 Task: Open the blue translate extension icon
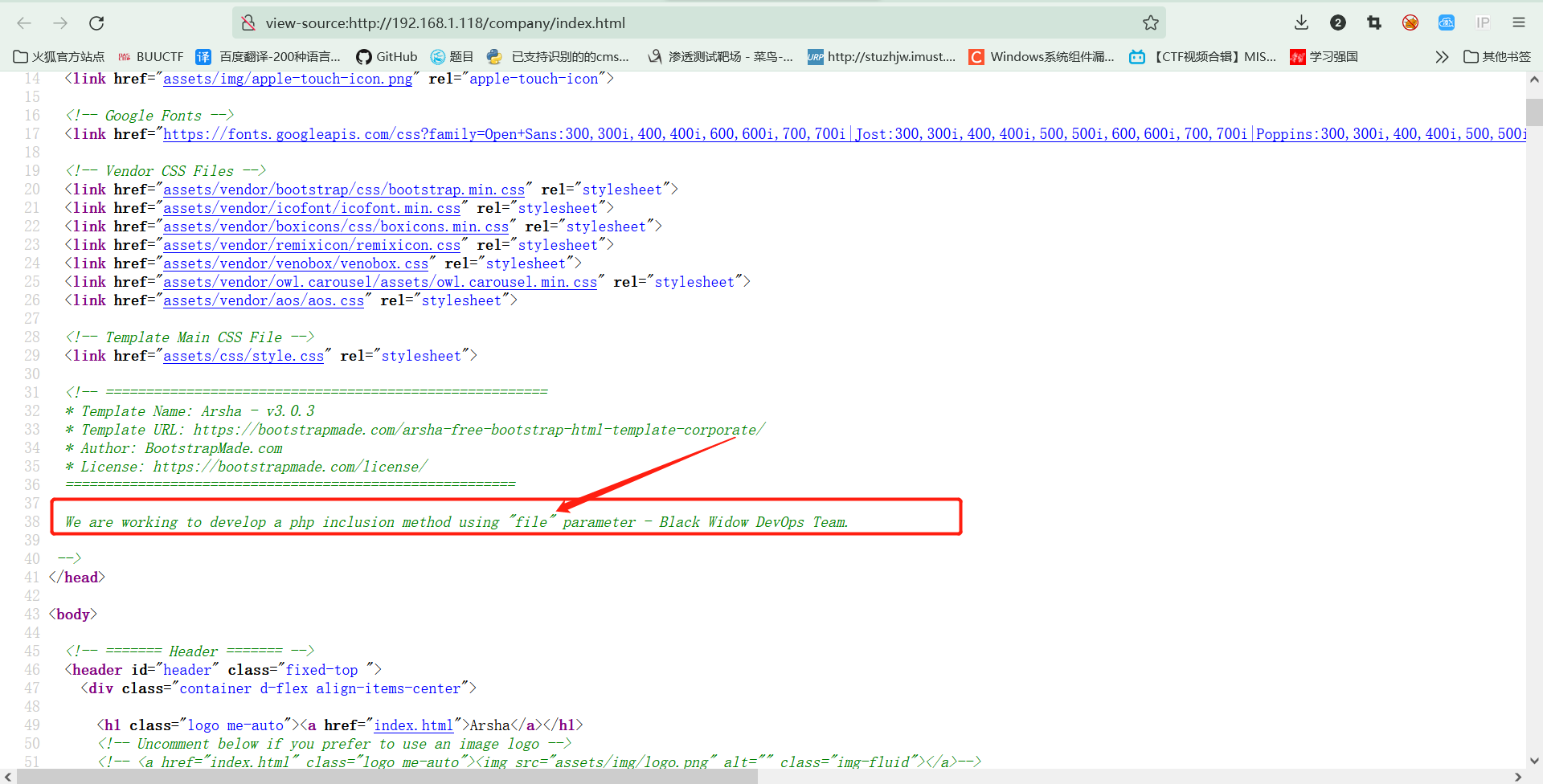point(1447,23)
